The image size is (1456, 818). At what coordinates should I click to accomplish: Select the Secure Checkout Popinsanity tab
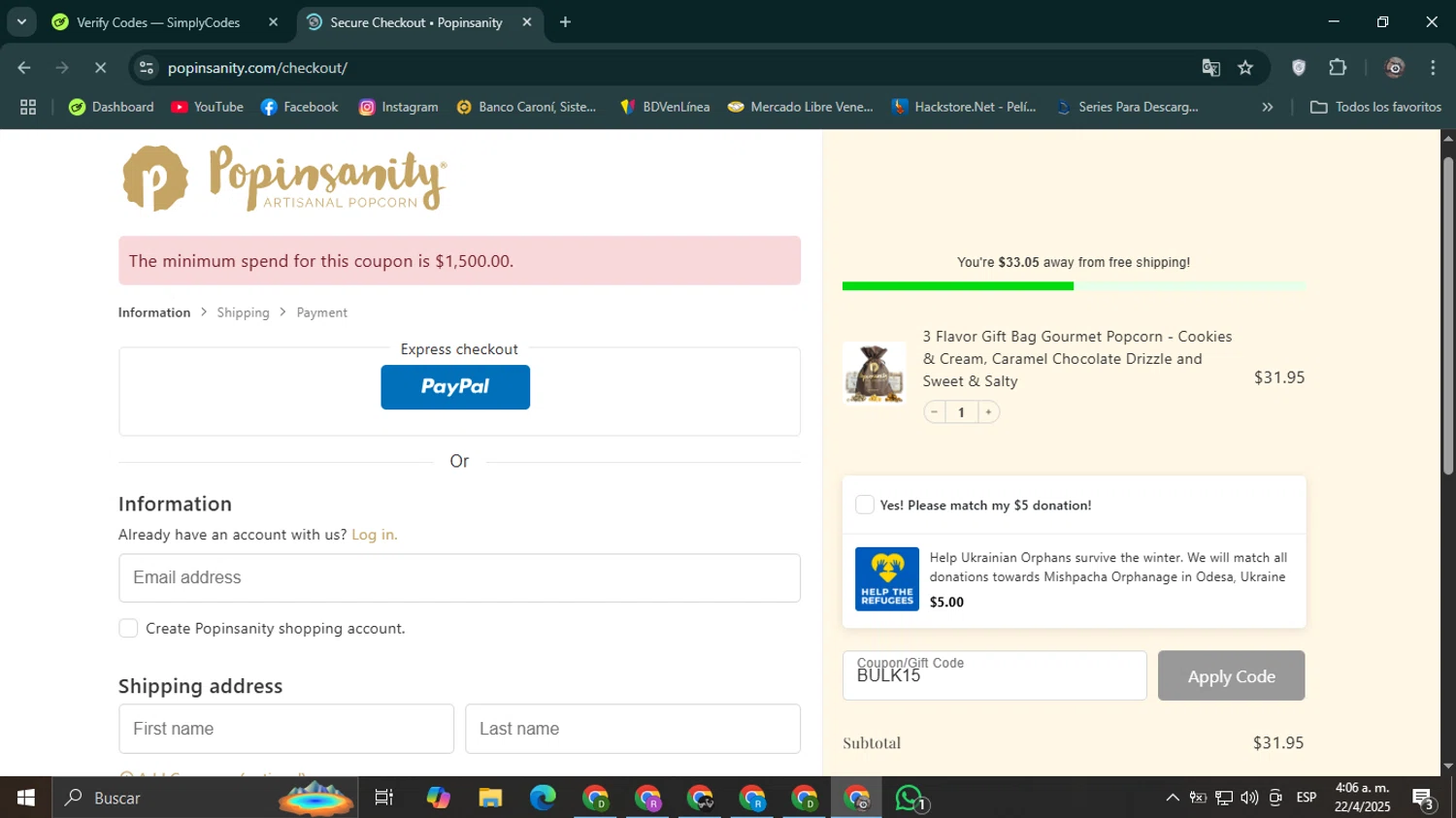(x=415, y=22)
